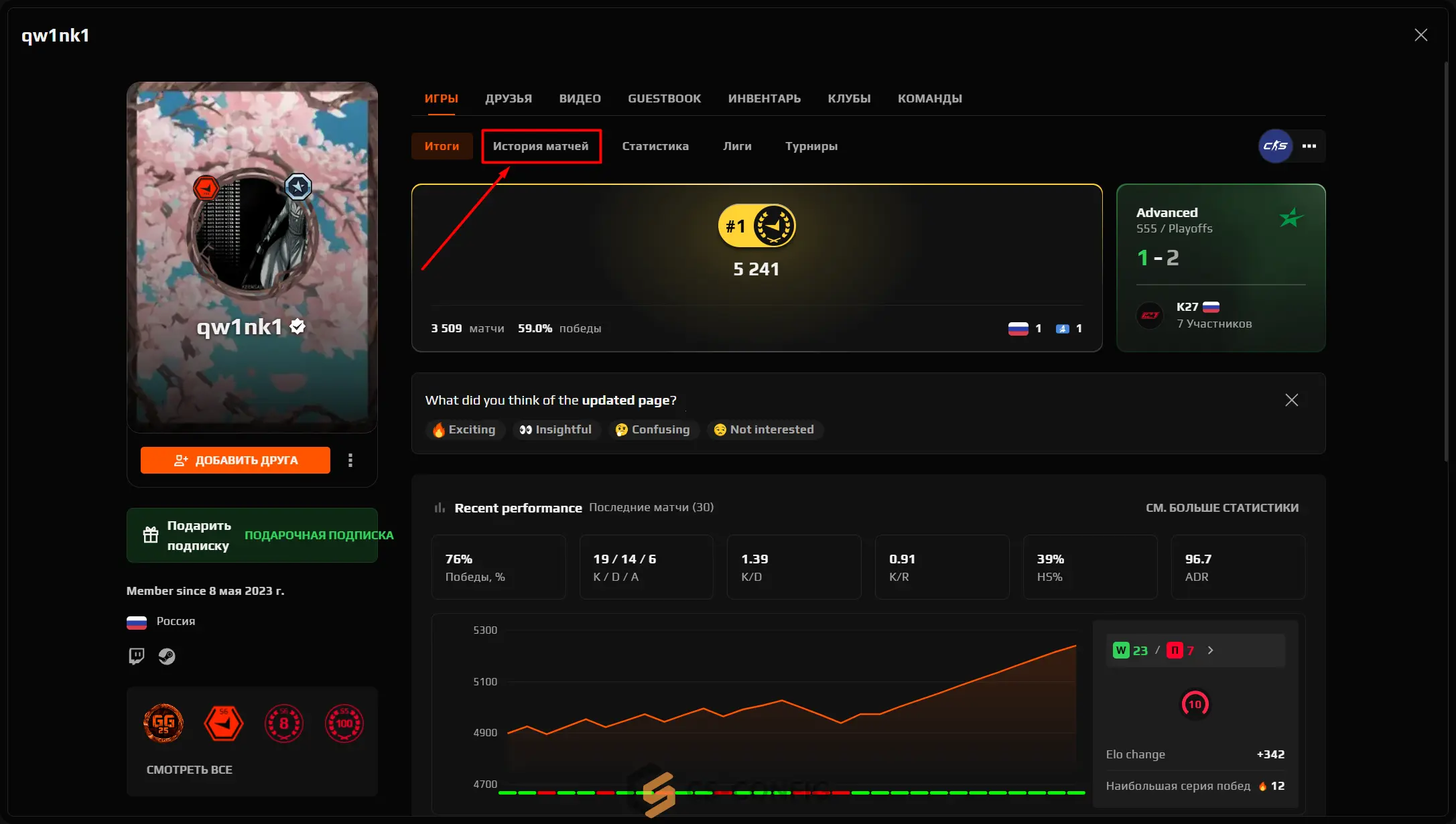Open СМ. БОЛЬШЕ СТАТИСТИКИ link

pyautogui.click(x=1221, y=508)
